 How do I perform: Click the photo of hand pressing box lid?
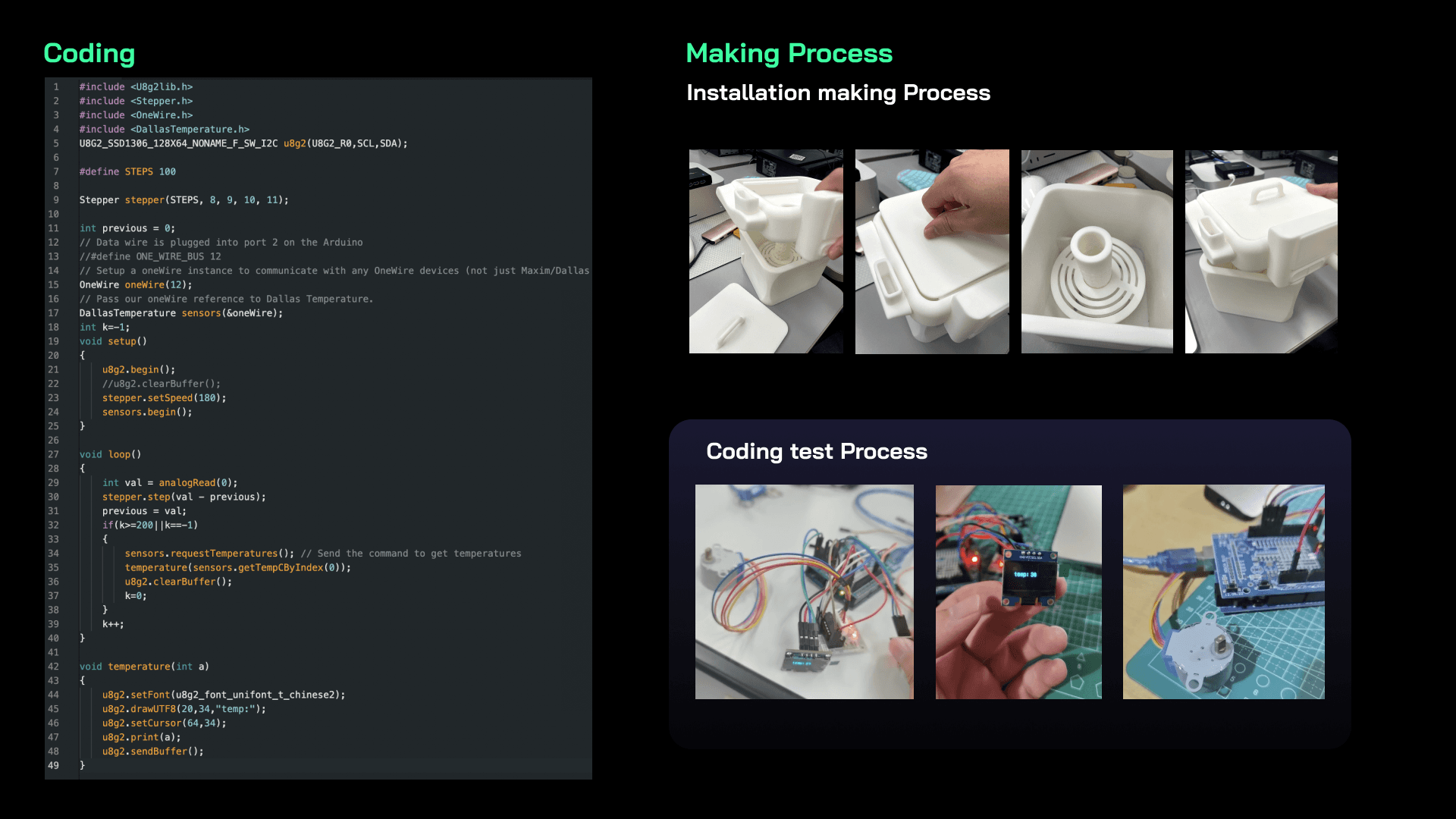coord(932,251)
